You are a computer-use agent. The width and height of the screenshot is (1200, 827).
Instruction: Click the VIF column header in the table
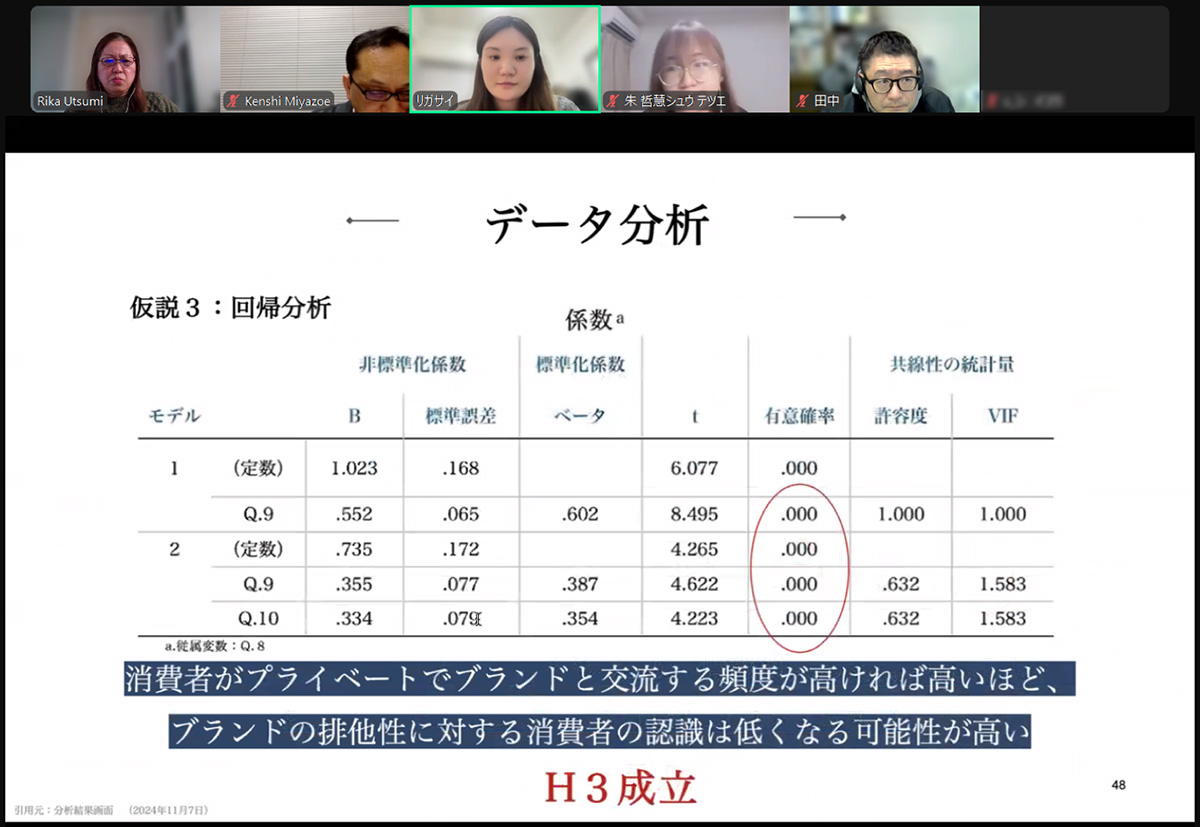tap(1003, 416)
